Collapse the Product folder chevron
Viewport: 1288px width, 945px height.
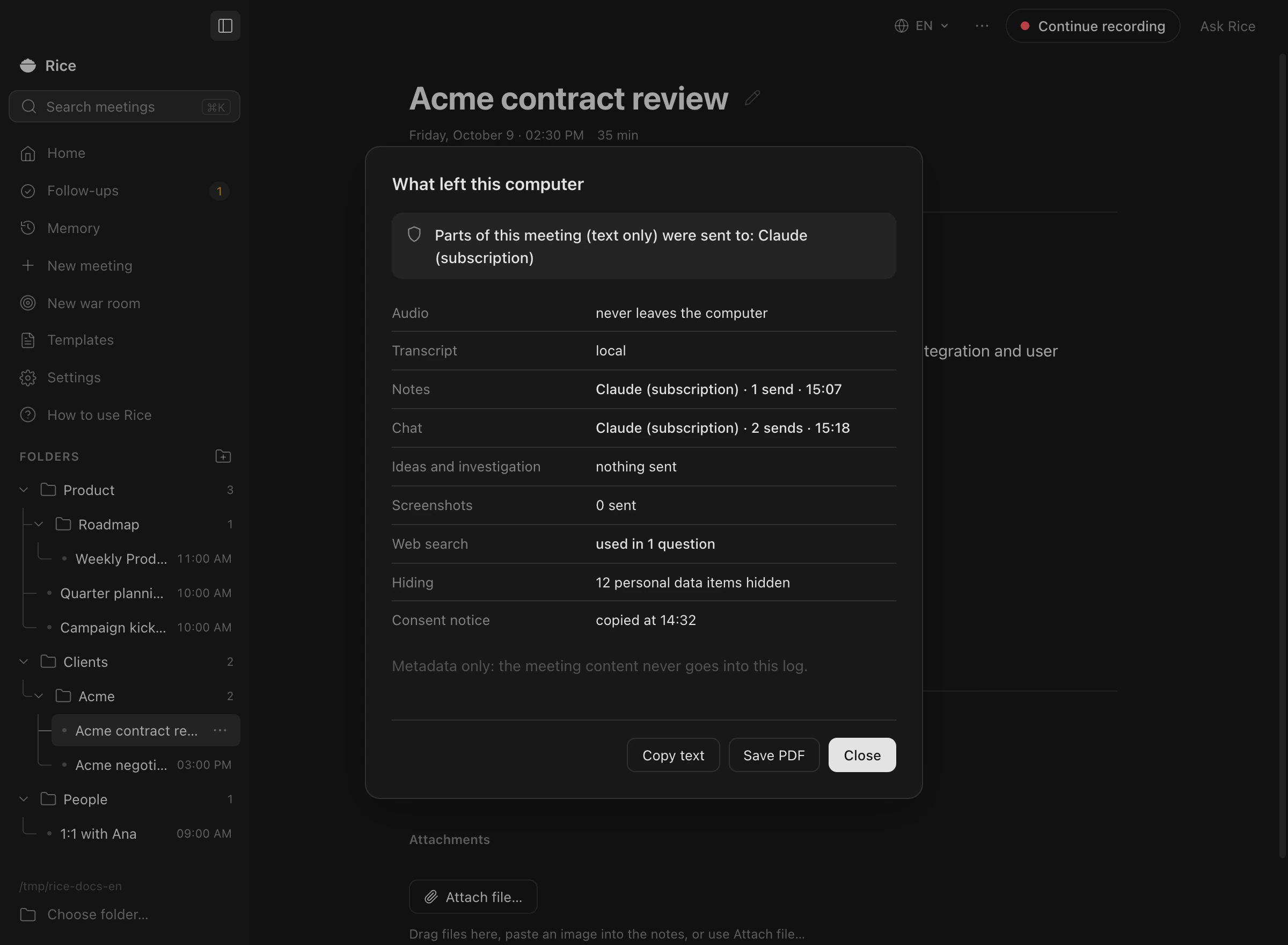[24, 490]
